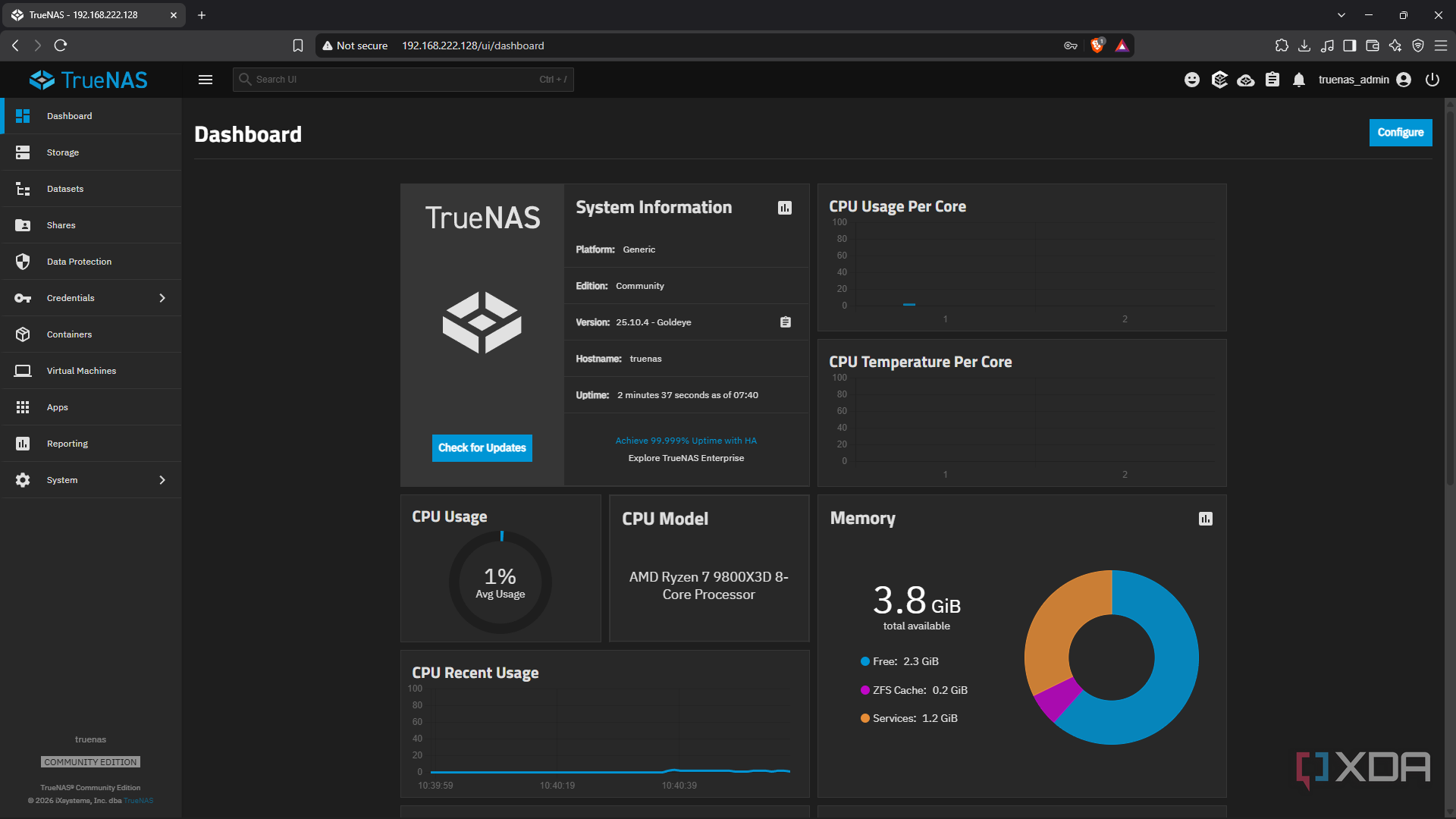
Task: Expand the Credentials menu chevron
Action: click(x=162, y=298)
